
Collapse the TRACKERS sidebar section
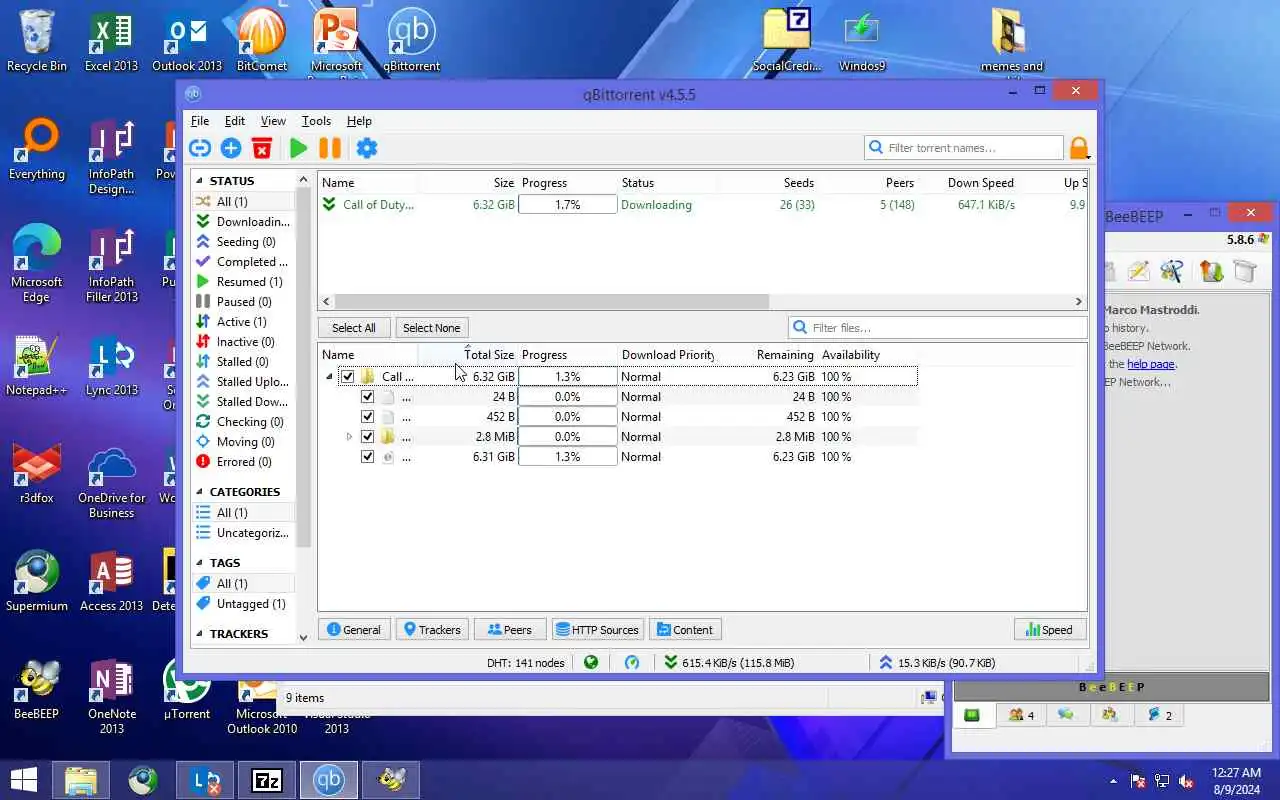click(x=200, y=634)
